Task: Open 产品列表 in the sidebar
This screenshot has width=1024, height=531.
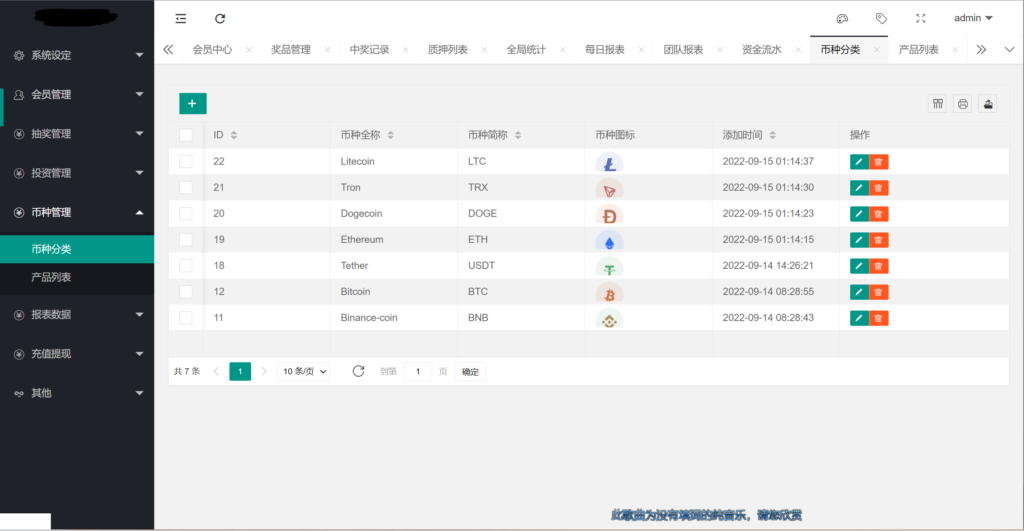Action: coord(51,277)
